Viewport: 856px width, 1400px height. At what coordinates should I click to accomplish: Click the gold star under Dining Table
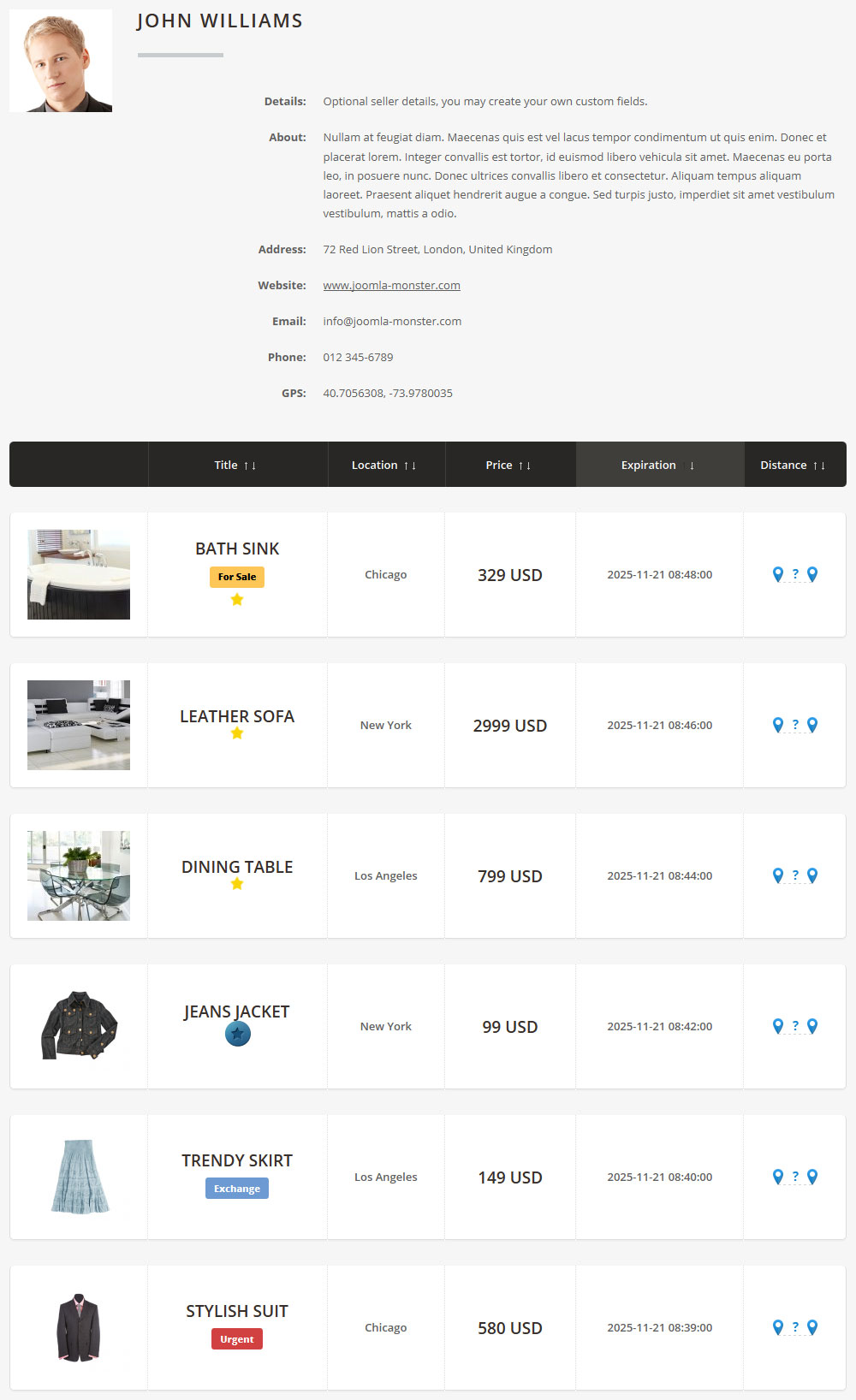[x=237, y=884]
